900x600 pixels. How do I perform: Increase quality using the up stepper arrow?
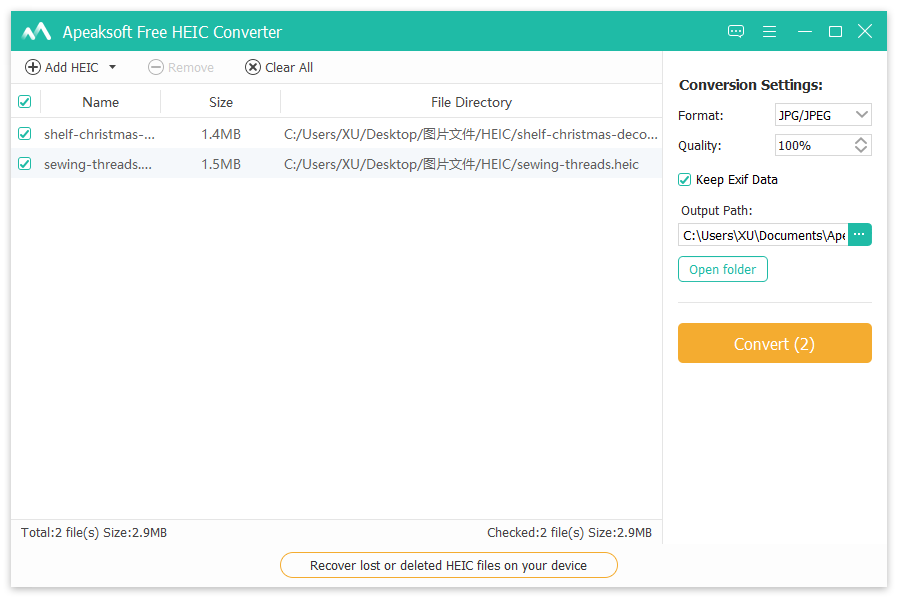tap(861, 141)
